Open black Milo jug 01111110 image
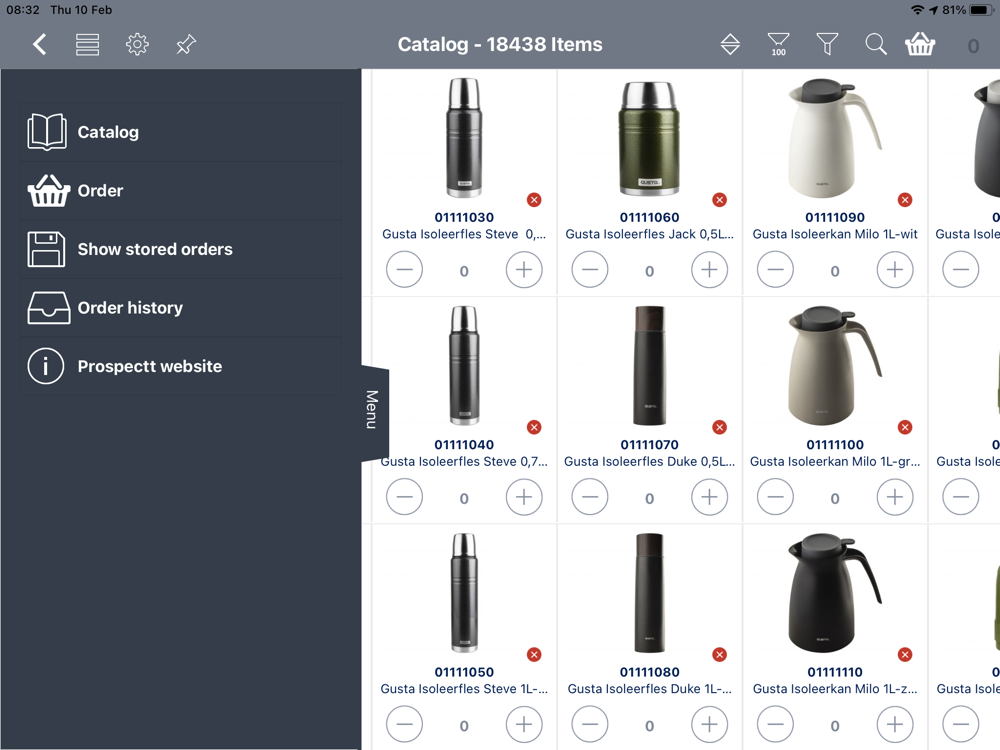The height and width of the screenshot is (750, 1000). pyautogui.click(x=835, y=592)
